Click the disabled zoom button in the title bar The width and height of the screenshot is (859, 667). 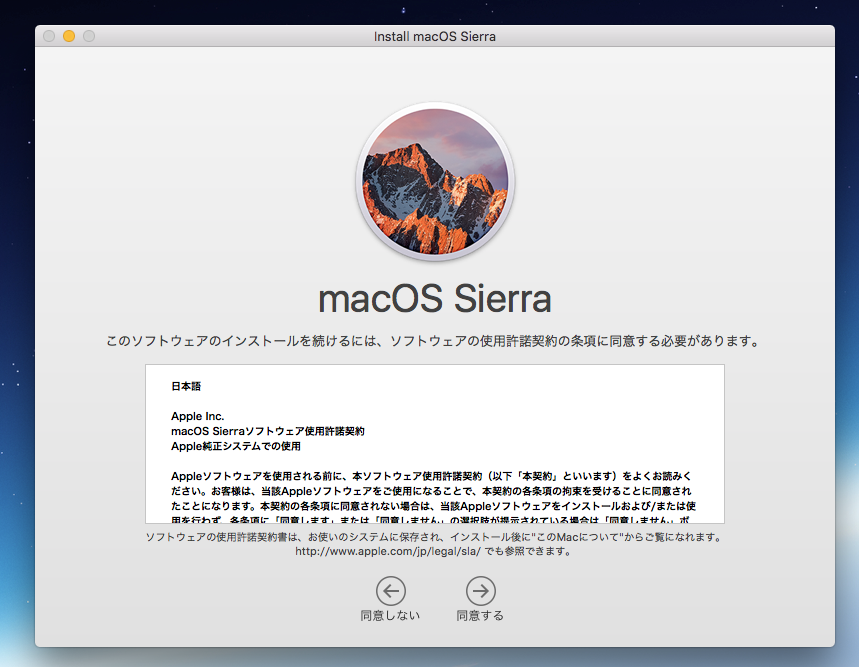pyautogui.click(x=89, y=36)
